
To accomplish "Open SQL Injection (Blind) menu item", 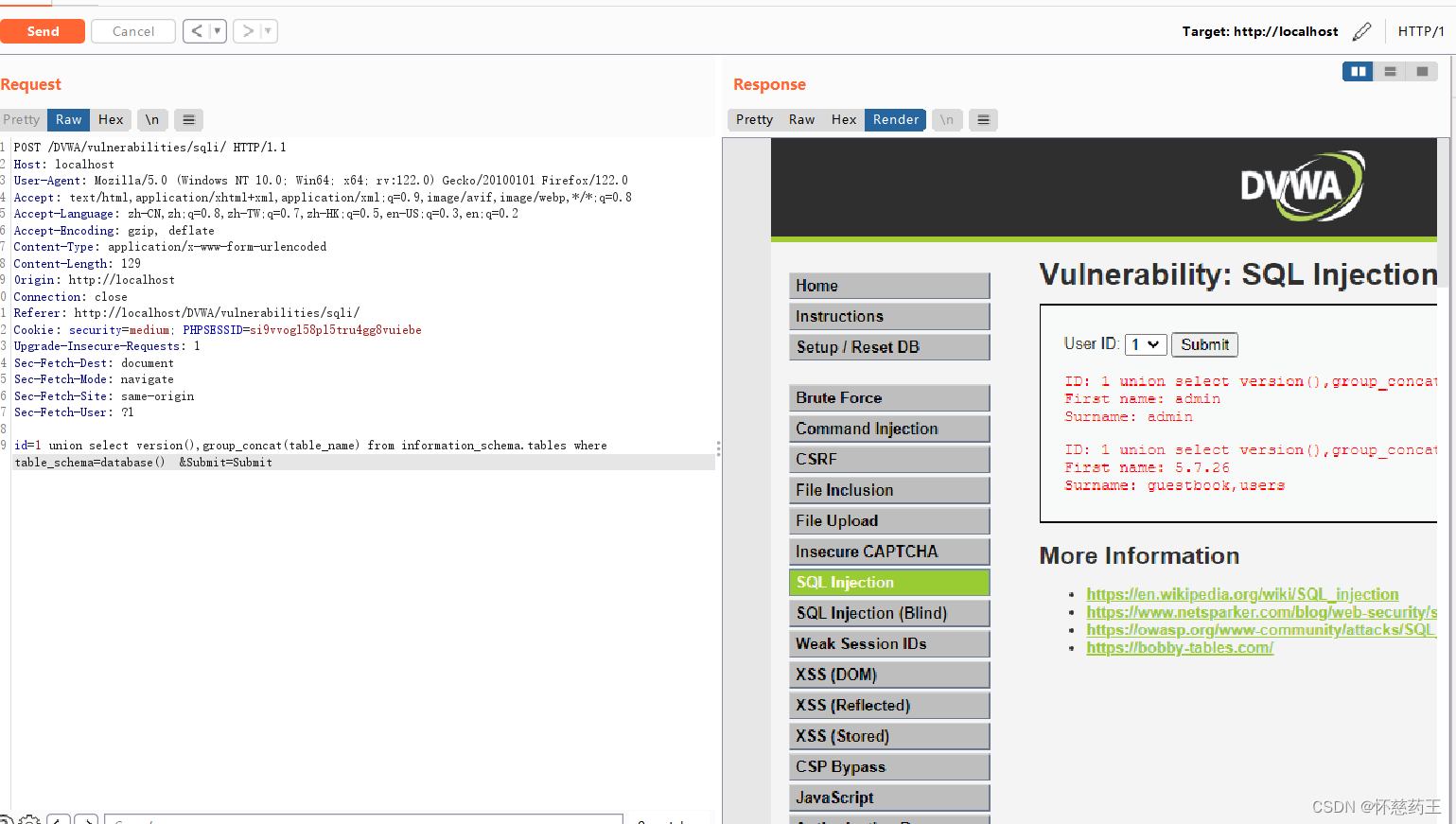I will (x=889, y=613).
